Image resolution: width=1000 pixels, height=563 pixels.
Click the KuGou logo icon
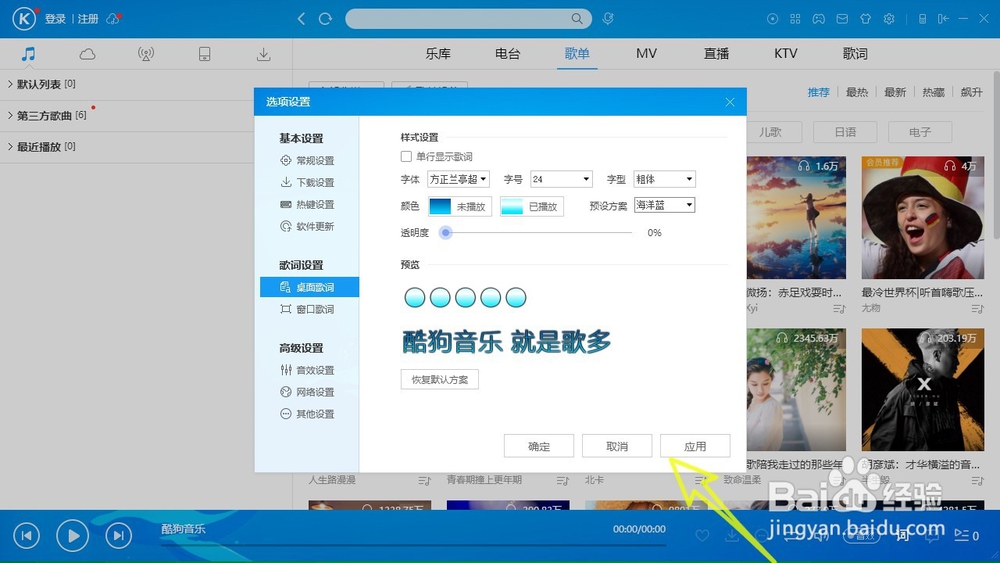click(24, 18)
